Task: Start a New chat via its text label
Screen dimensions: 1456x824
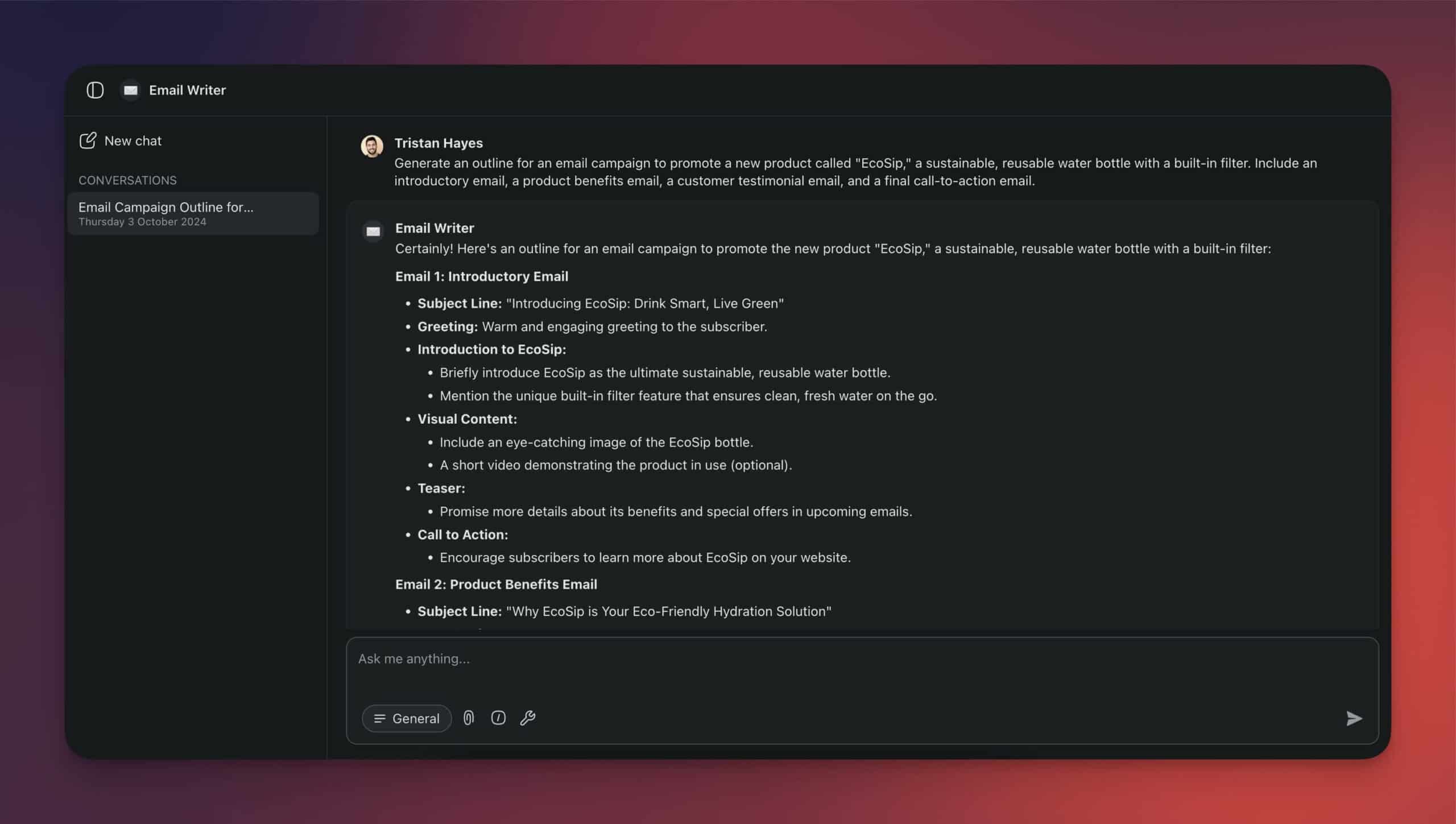Action: tap(133, 140)
